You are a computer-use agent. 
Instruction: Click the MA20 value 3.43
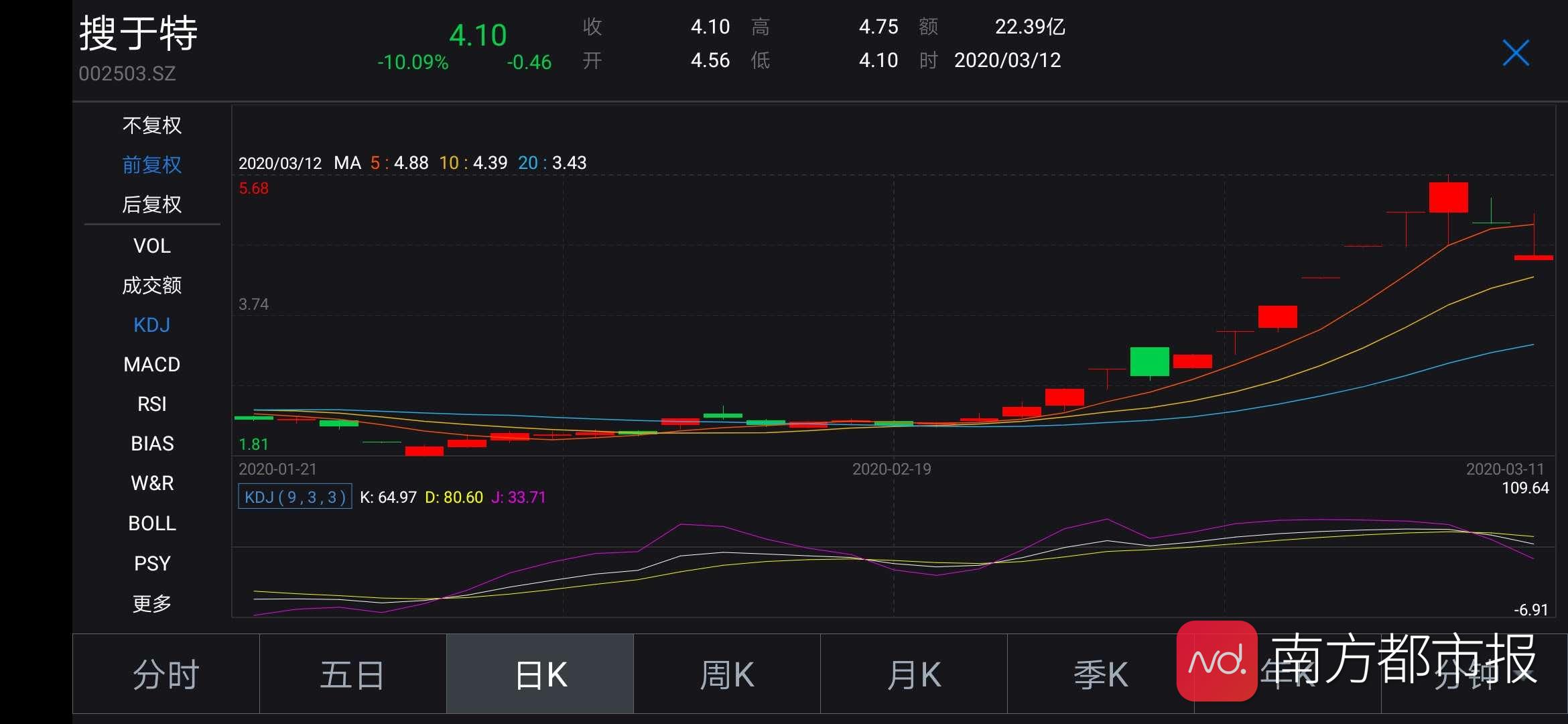tap(569, 163)
